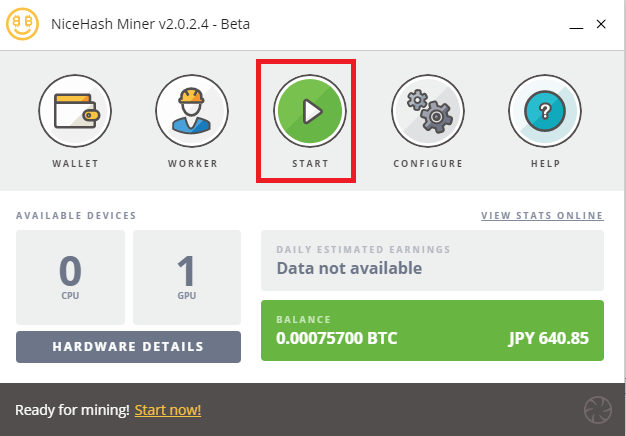Open the Help question mark icon
The width and height of the screenshot is (626, 436).
tap(545, 111)
